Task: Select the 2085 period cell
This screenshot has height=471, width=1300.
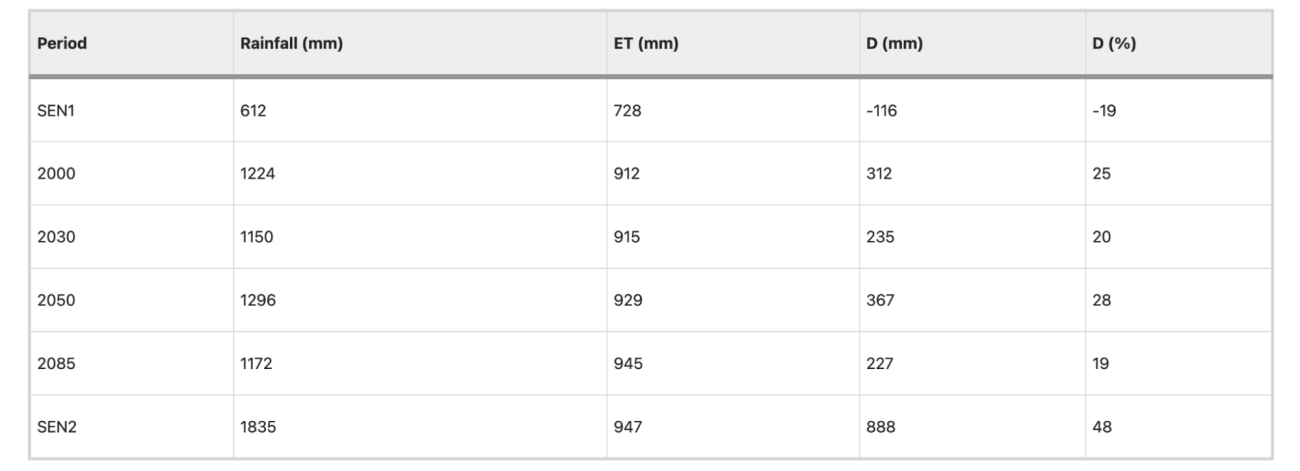Action: [x=56, y=364]
